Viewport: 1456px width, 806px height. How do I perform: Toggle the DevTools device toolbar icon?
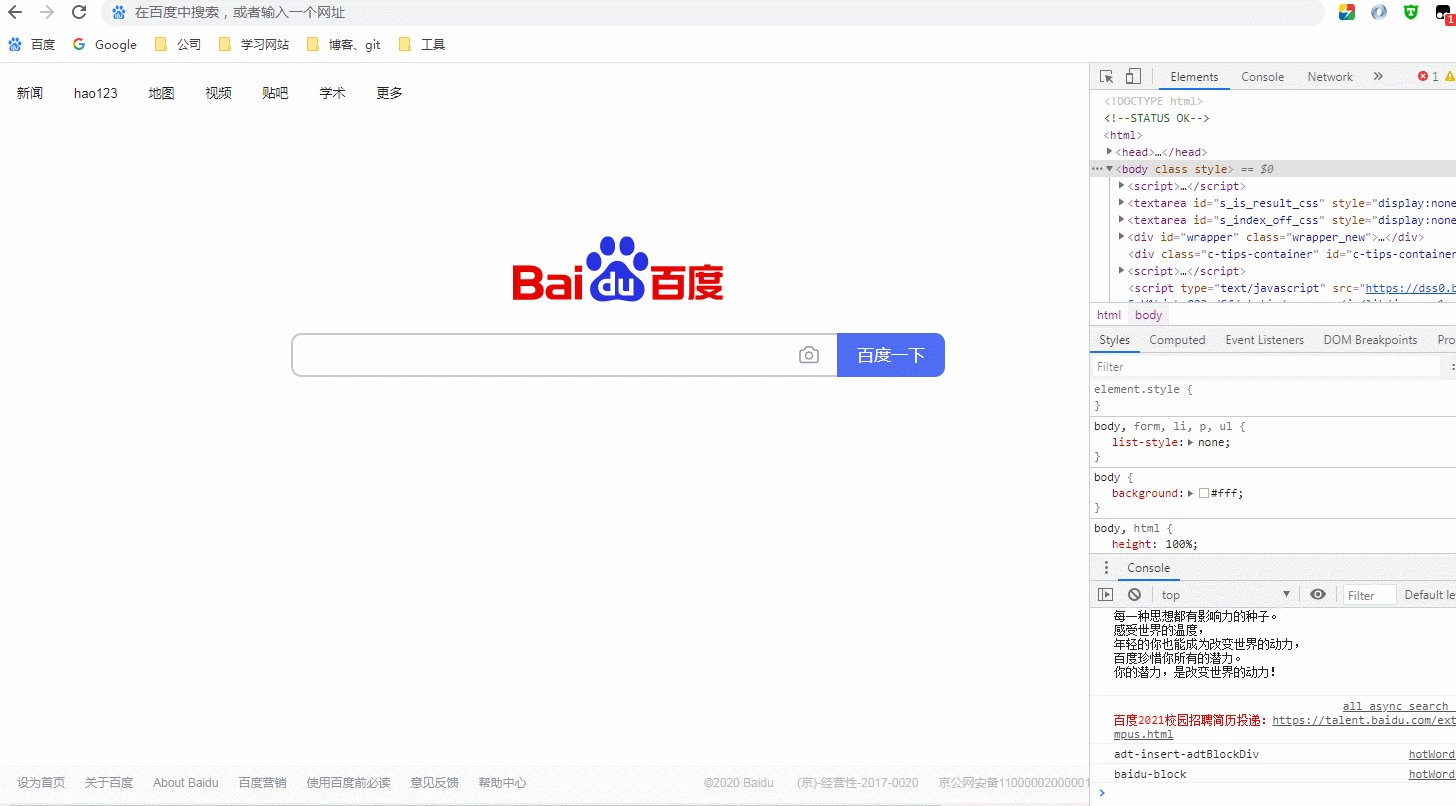click(x=1133, y=77)
